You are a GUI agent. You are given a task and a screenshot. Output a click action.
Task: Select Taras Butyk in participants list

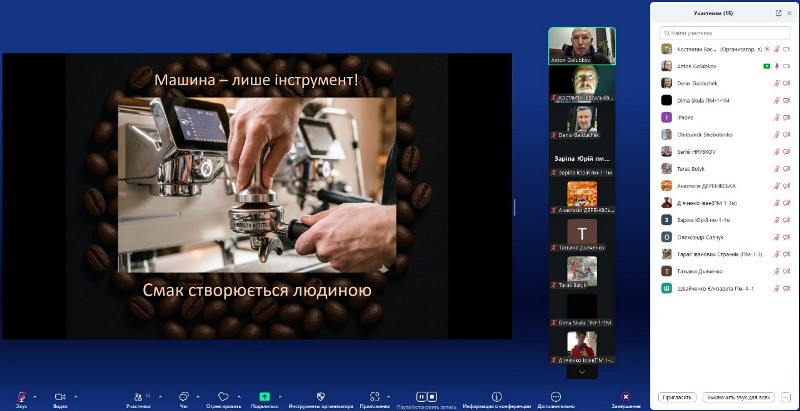point(725,169)
